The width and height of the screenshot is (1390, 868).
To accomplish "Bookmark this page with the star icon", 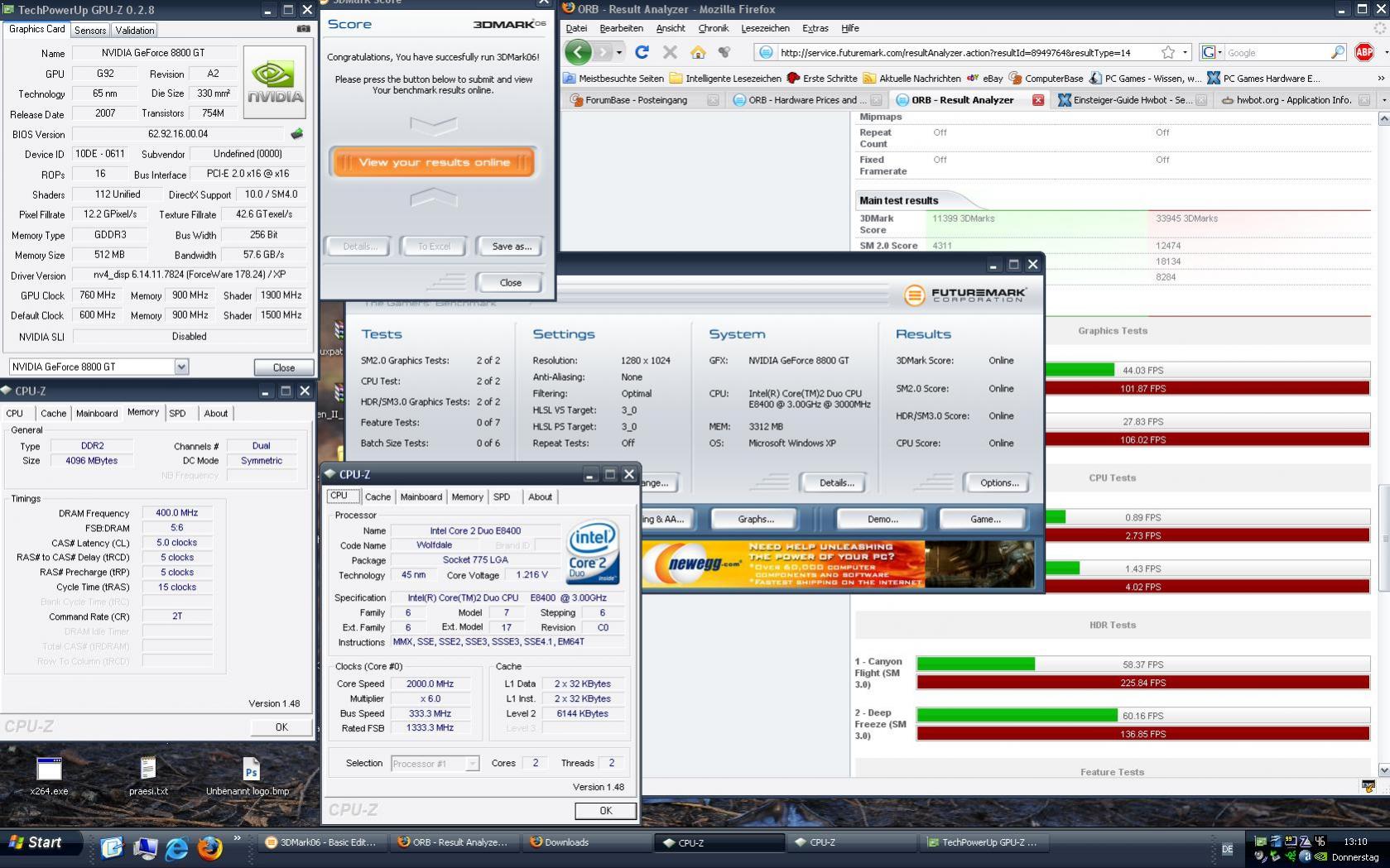I will coord(1168,52).
